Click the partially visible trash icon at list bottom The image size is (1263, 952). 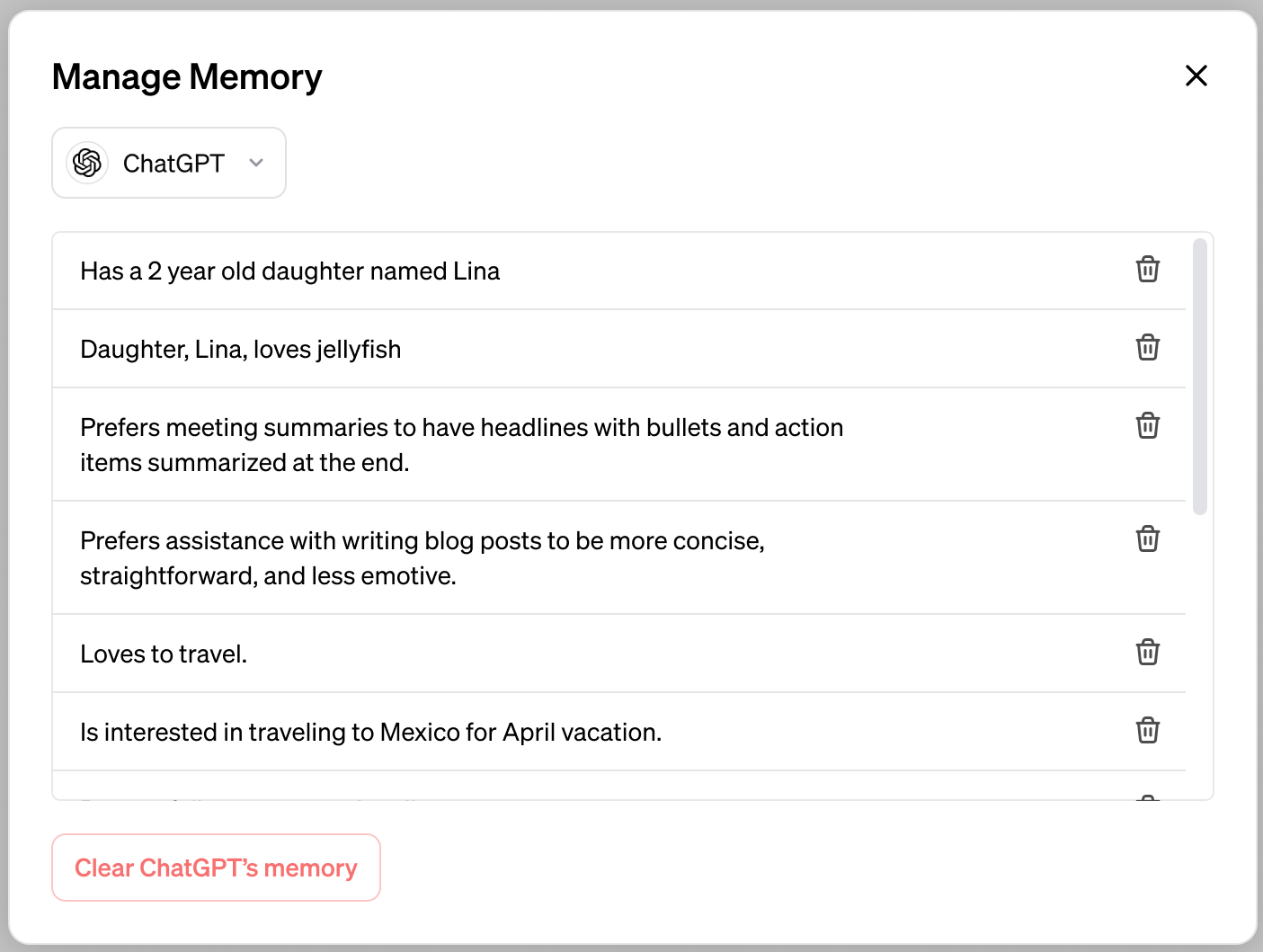coord(1148,796)
